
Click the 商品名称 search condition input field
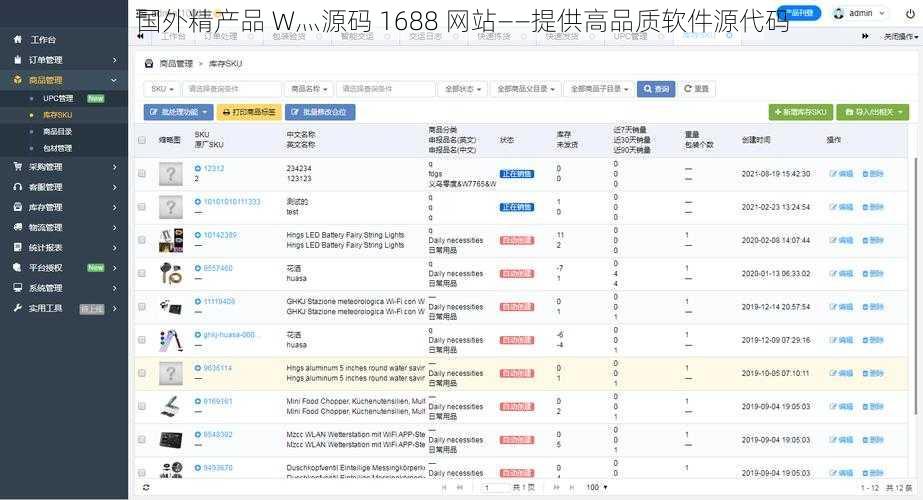pyautogui.click(x=386, y=89)
